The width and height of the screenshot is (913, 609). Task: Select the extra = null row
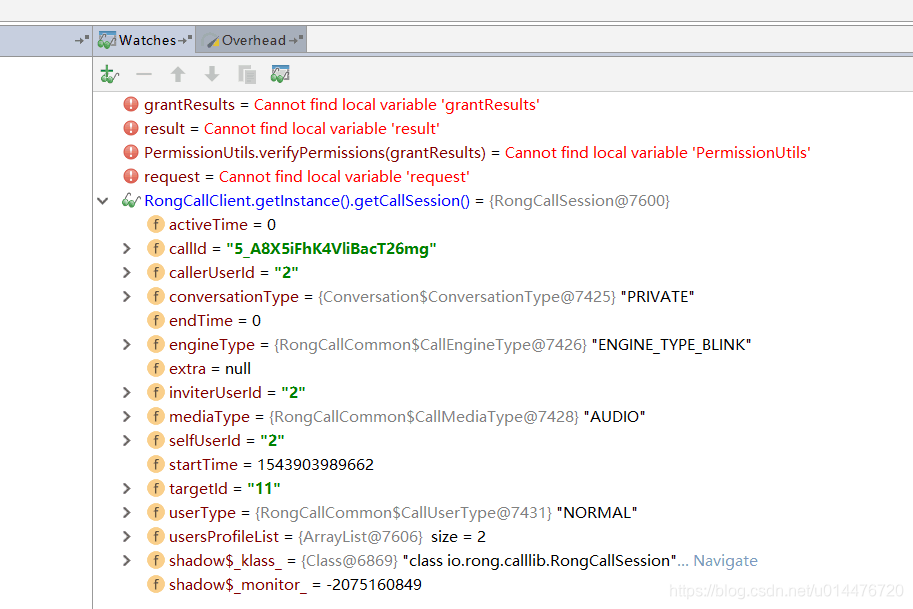(210, 369)
